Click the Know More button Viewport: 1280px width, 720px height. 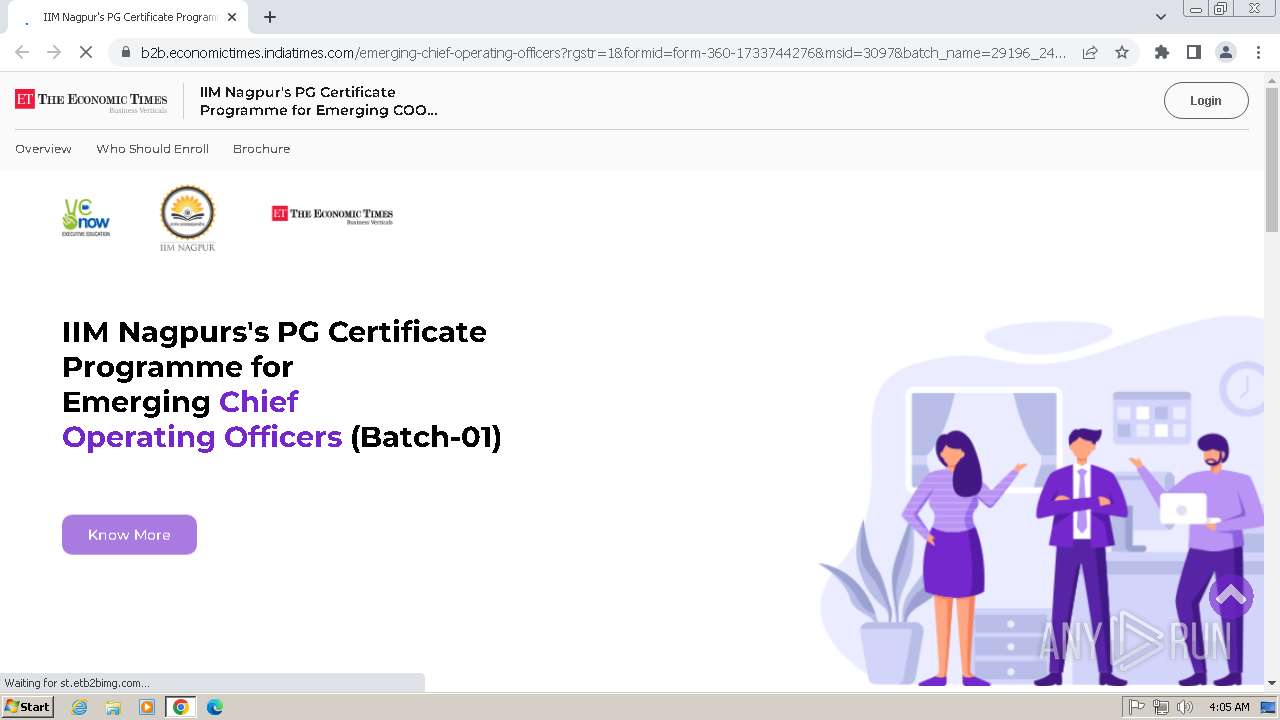(129, 535)
